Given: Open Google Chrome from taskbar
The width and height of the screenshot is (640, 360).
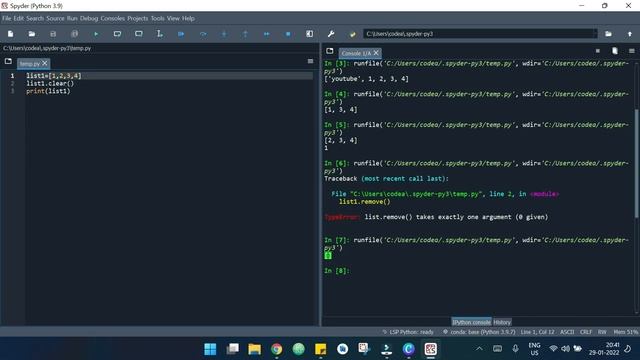Looking at the screenshot, I should click(x=277, y=349).
